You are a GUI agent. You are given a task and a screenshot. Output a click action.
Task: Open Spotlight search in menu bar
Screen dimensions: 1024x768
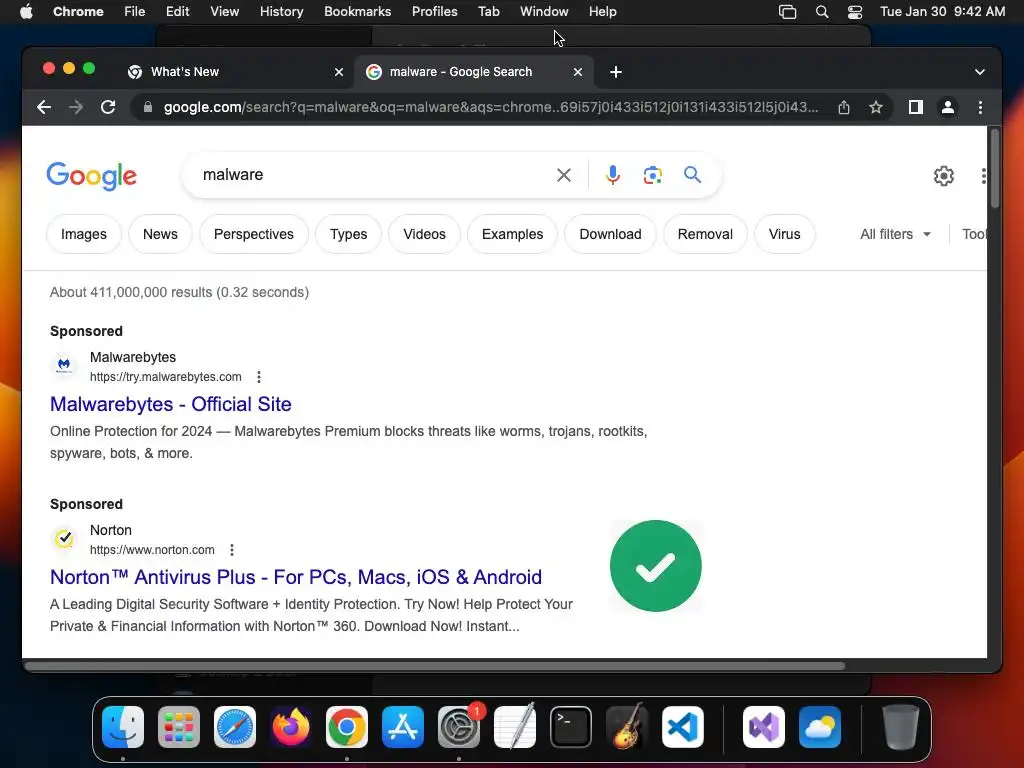(x=822, y=12)
